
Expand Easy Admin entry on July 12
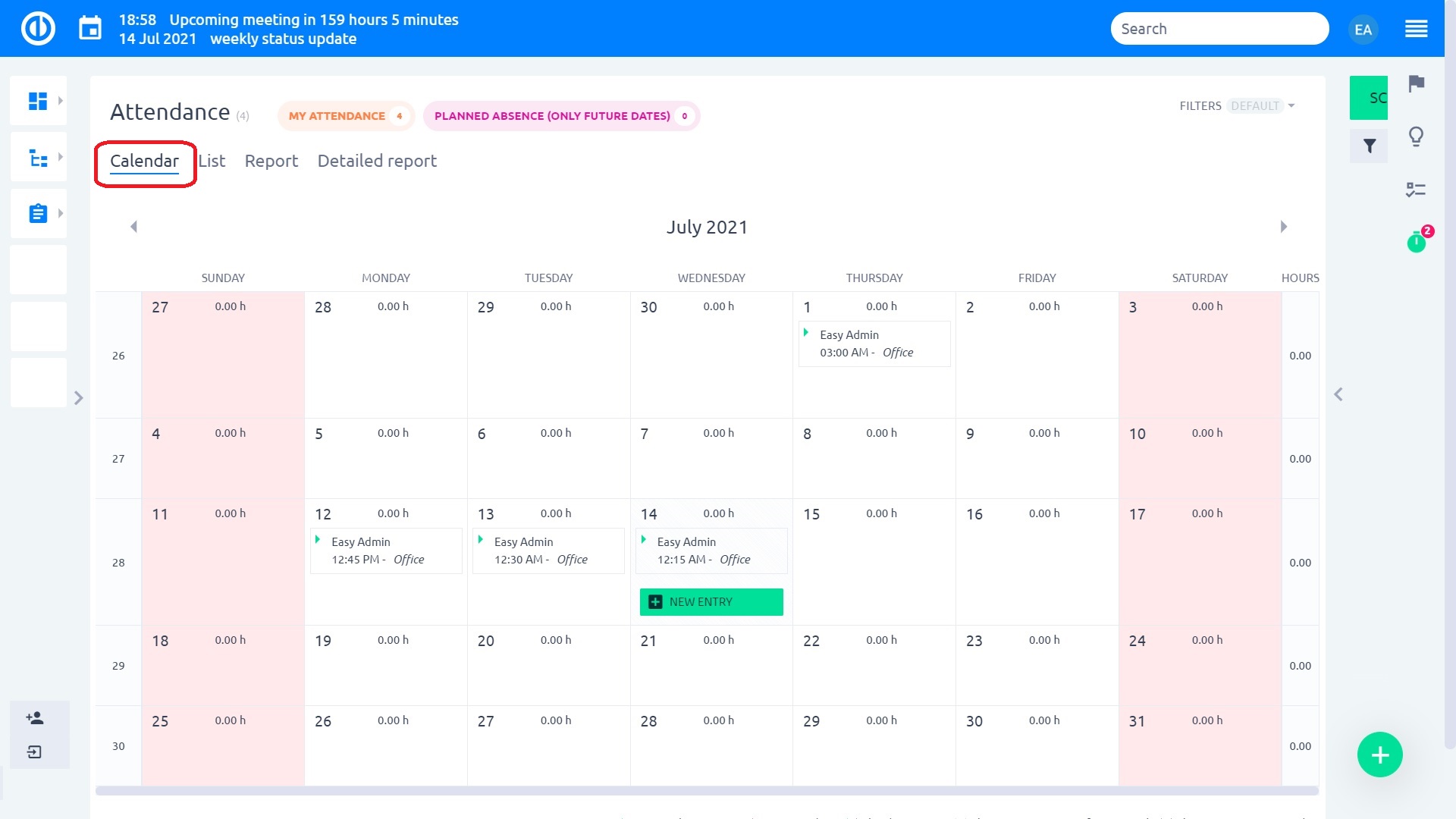[318, 539]
